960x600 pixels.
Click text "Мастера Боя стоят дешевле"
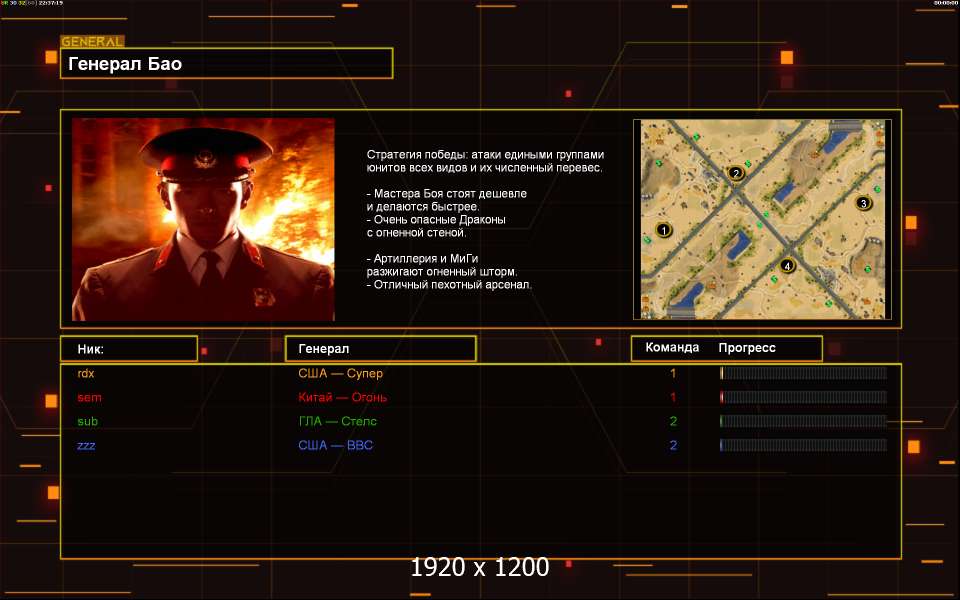[x=451, y=193]
